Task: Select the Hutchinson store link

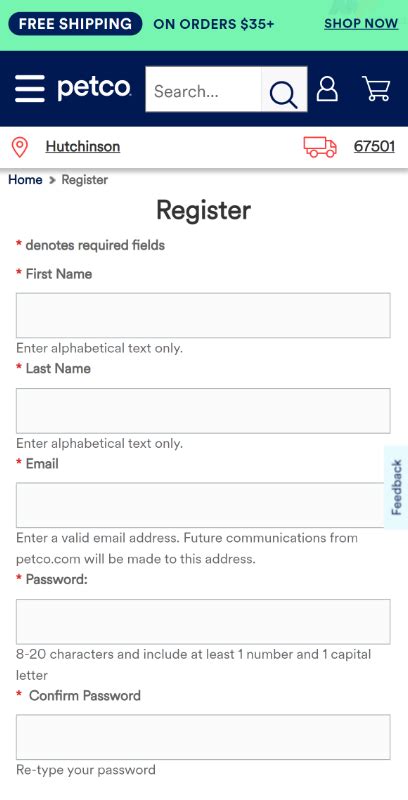Action: pyautogui.click(x=83, y=146)
